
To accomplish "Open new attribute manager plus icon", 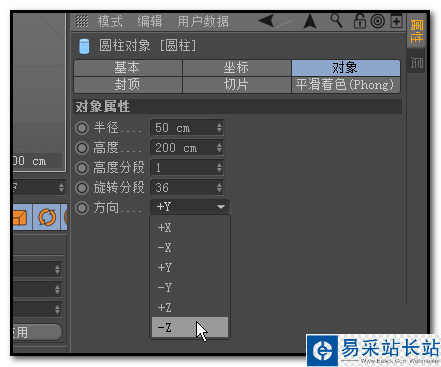I will tap(396, 22).
